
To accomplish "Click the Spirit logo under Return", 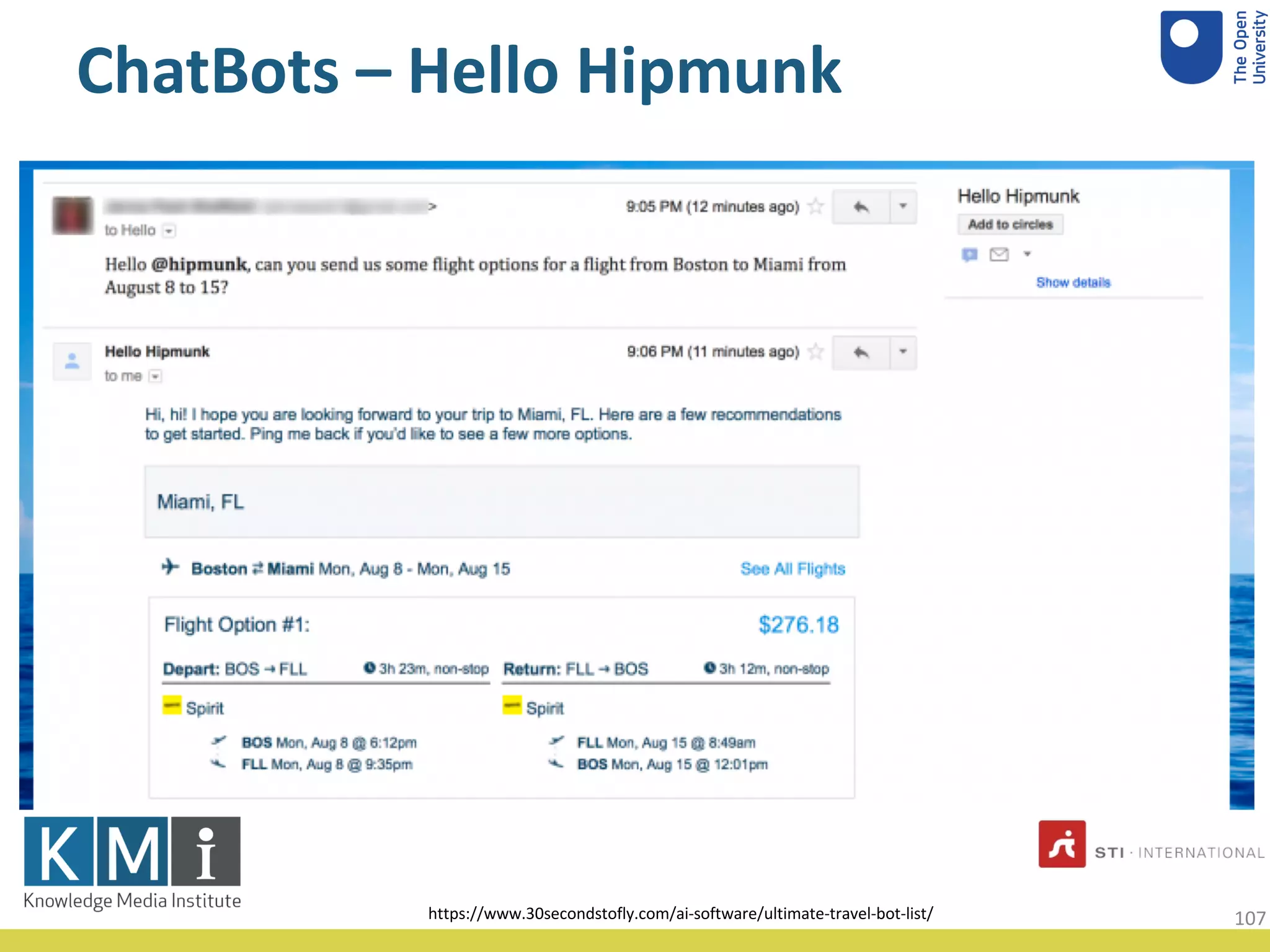I will 512,706.
